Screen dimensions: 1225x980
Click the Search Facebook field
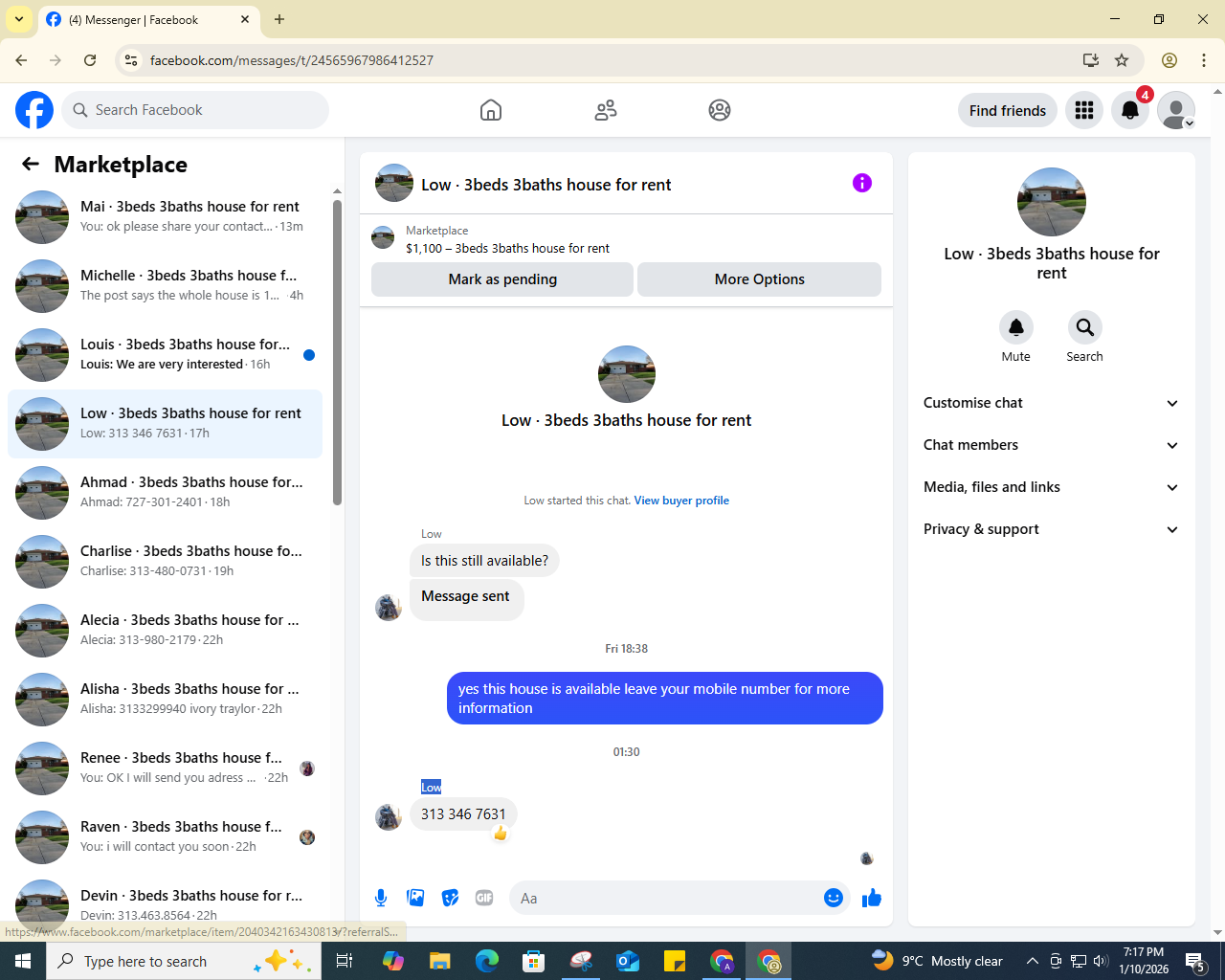click(x=195, y=110)
